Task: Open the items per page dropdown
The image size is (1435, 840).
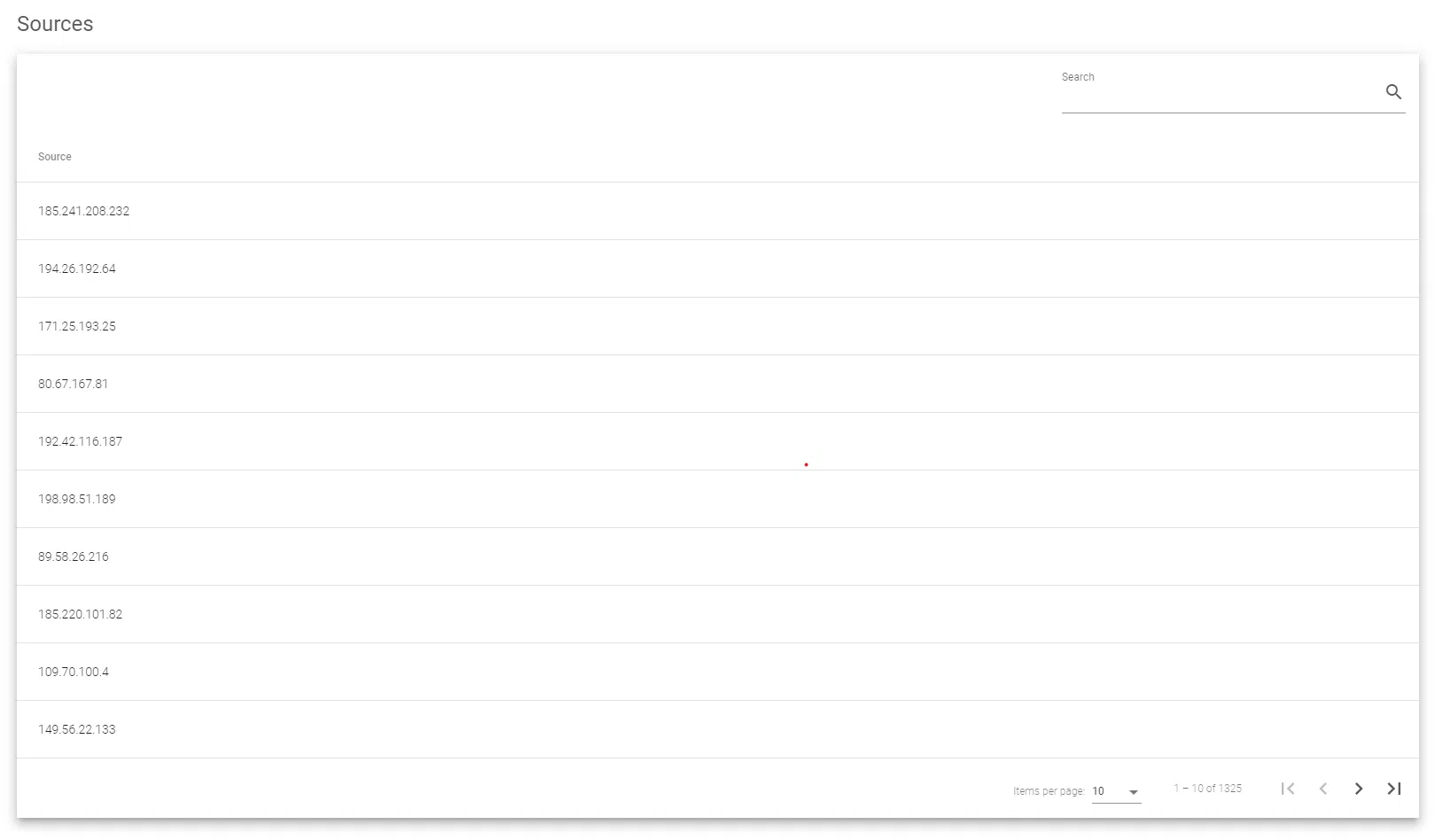Action: click(x=1116, y=791)
